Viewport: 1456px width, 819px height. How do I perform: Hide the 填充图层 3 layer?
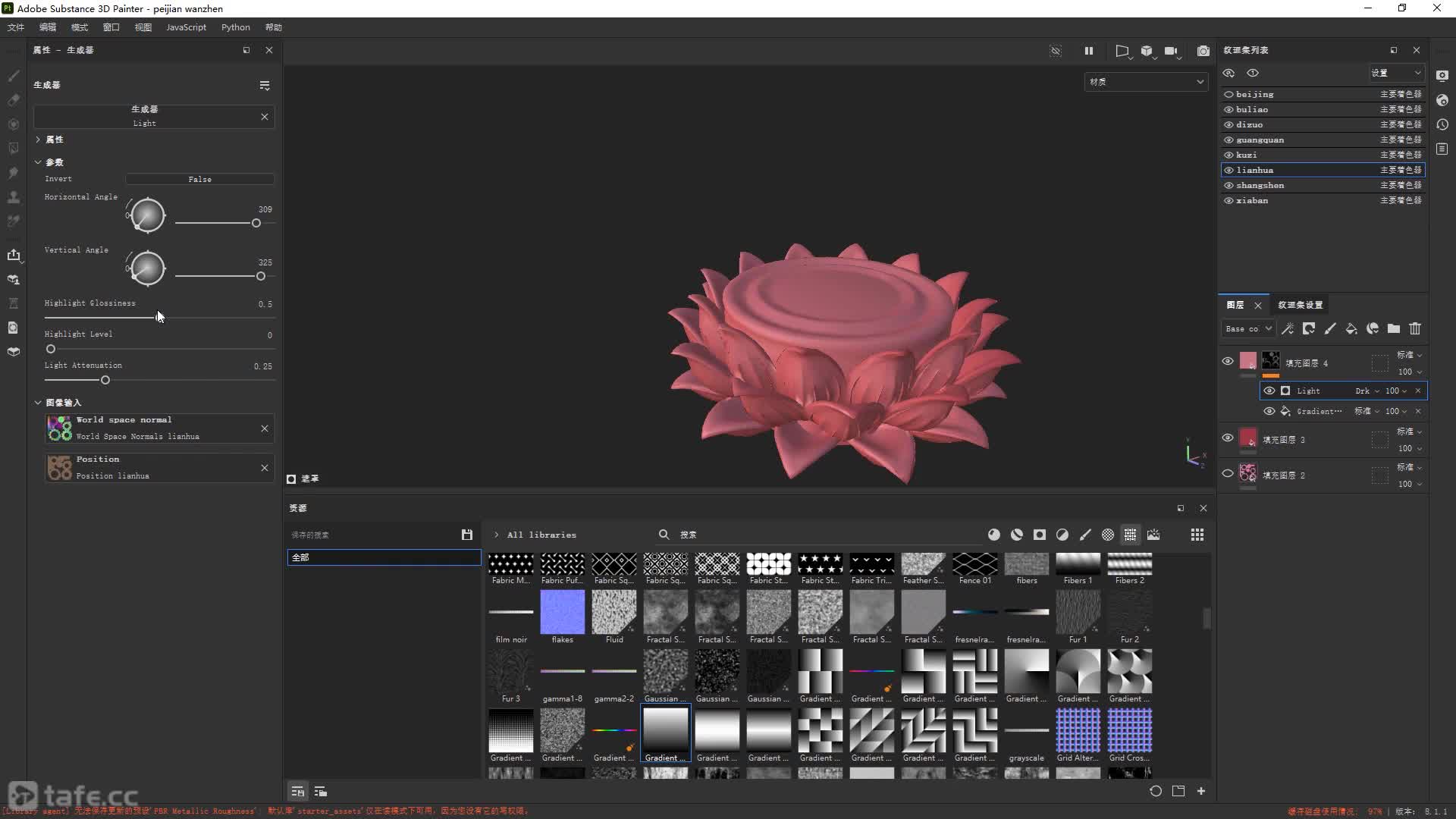tap(1228, 438)
